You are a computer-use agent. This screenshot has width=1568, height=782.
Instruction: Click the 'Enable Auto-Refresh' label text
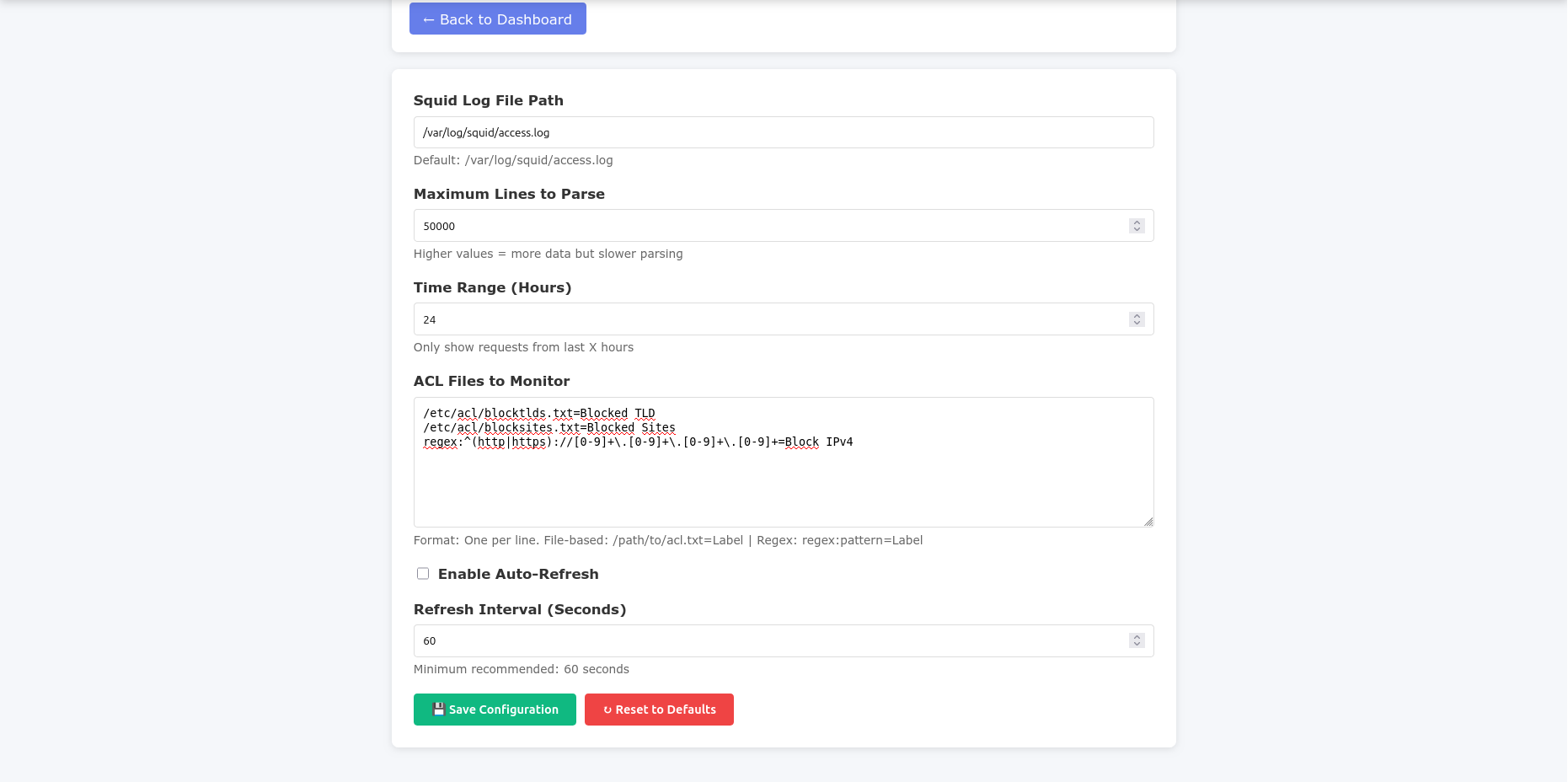pos(518,574)
